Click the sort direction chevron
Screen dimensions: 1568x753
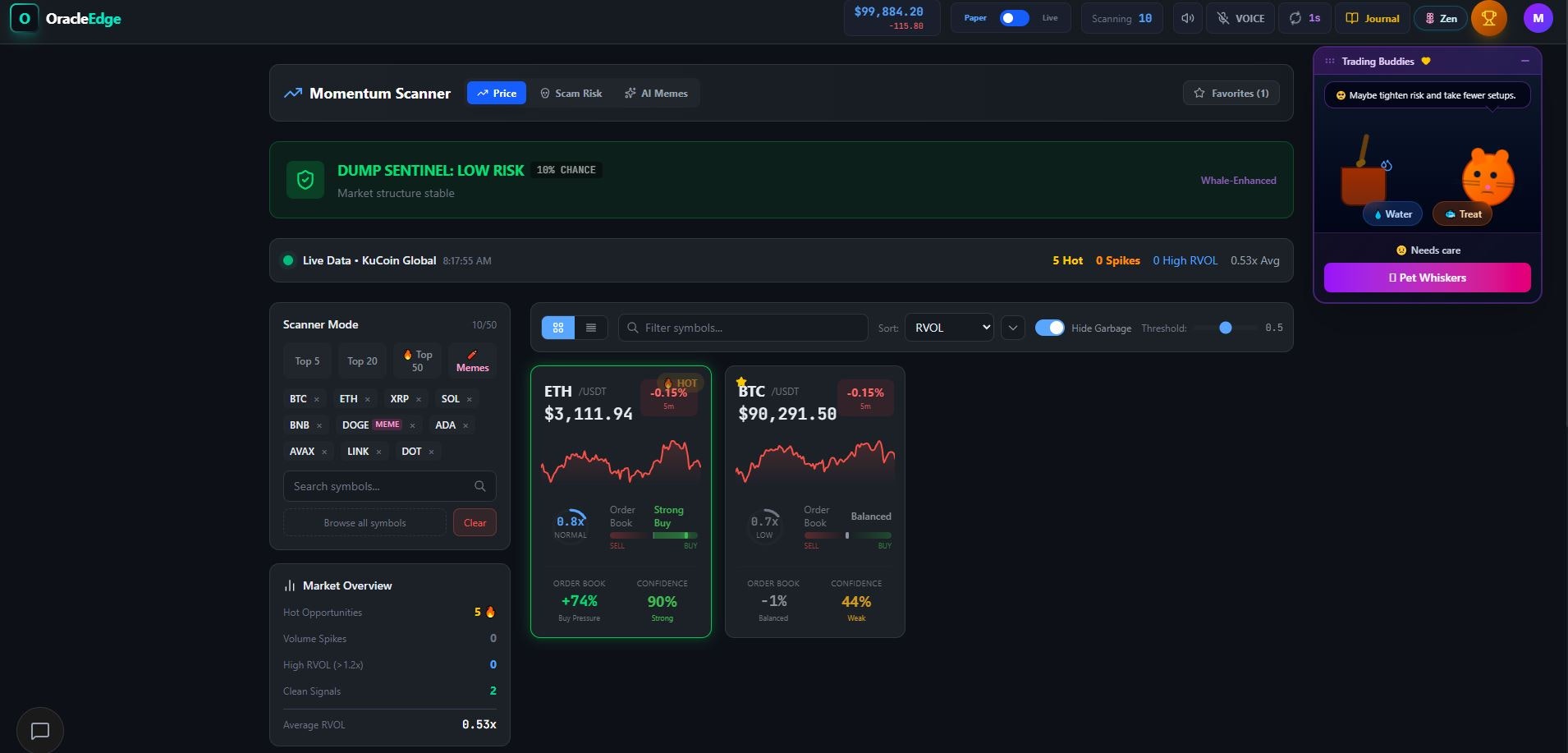1013,328
